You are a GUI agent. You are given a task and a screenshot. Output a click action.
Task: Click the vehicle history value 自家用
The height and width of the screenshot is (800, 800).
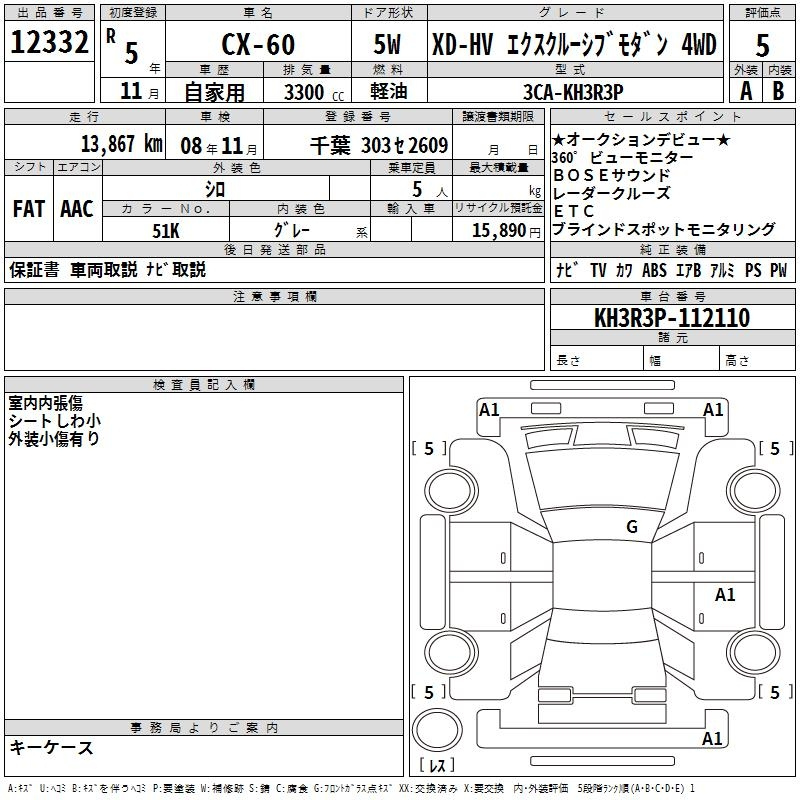pos(214,92)
